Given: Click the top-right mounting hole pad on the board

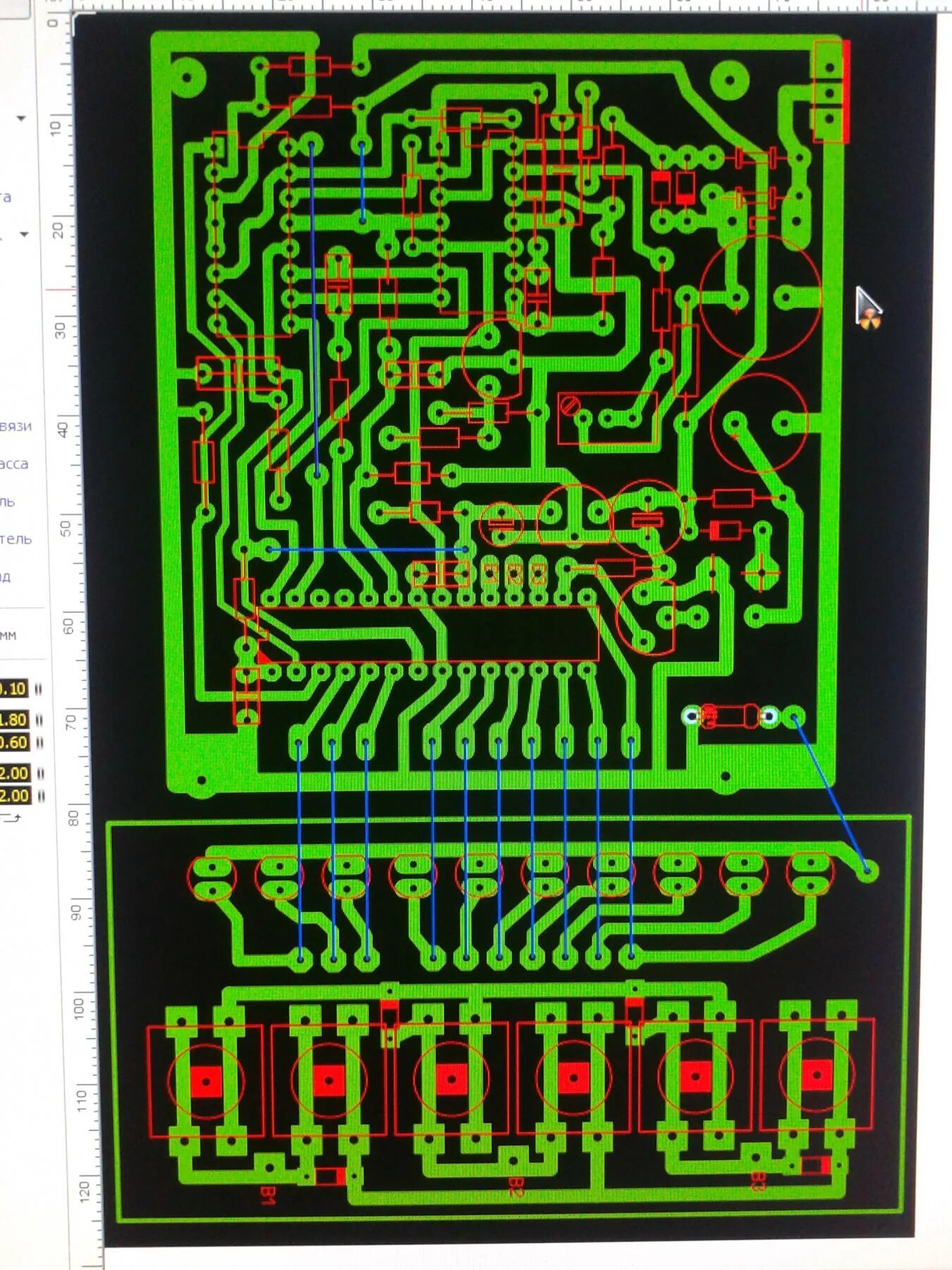Looking at the screenshot, I should click(x=731, y=80).
